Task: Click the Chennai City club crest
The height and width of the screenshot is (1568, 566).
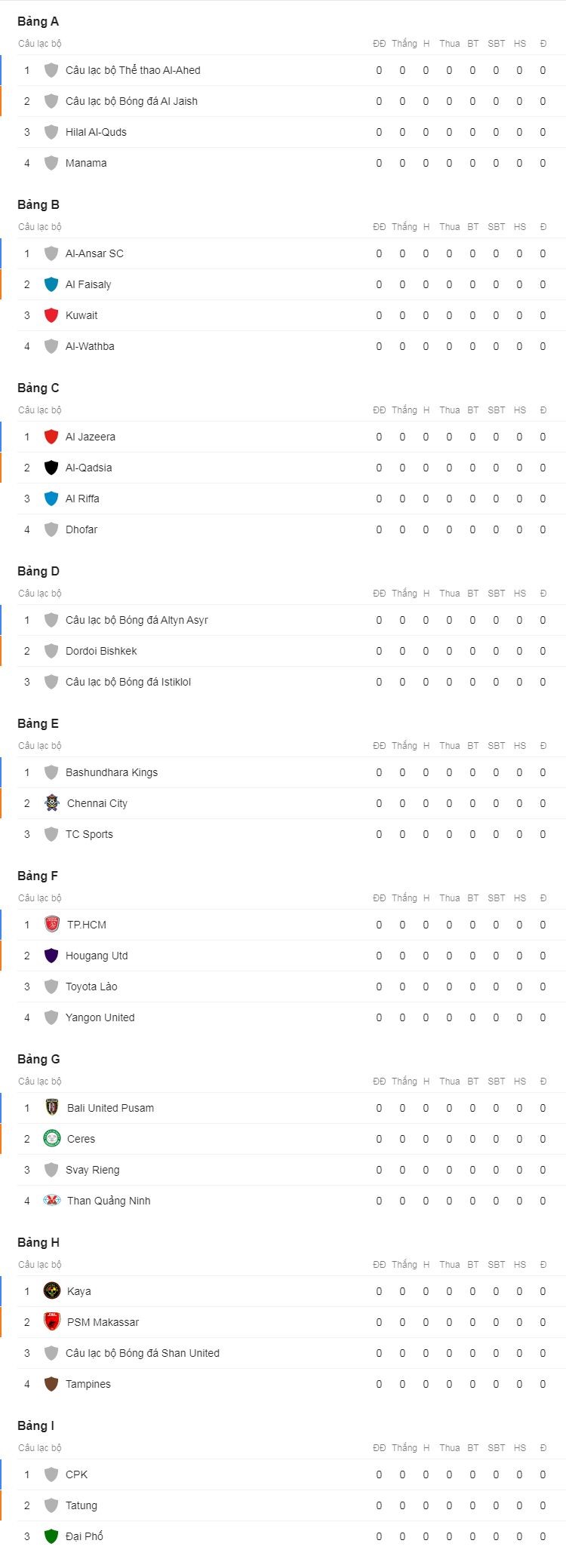Action: coord(52,802)
